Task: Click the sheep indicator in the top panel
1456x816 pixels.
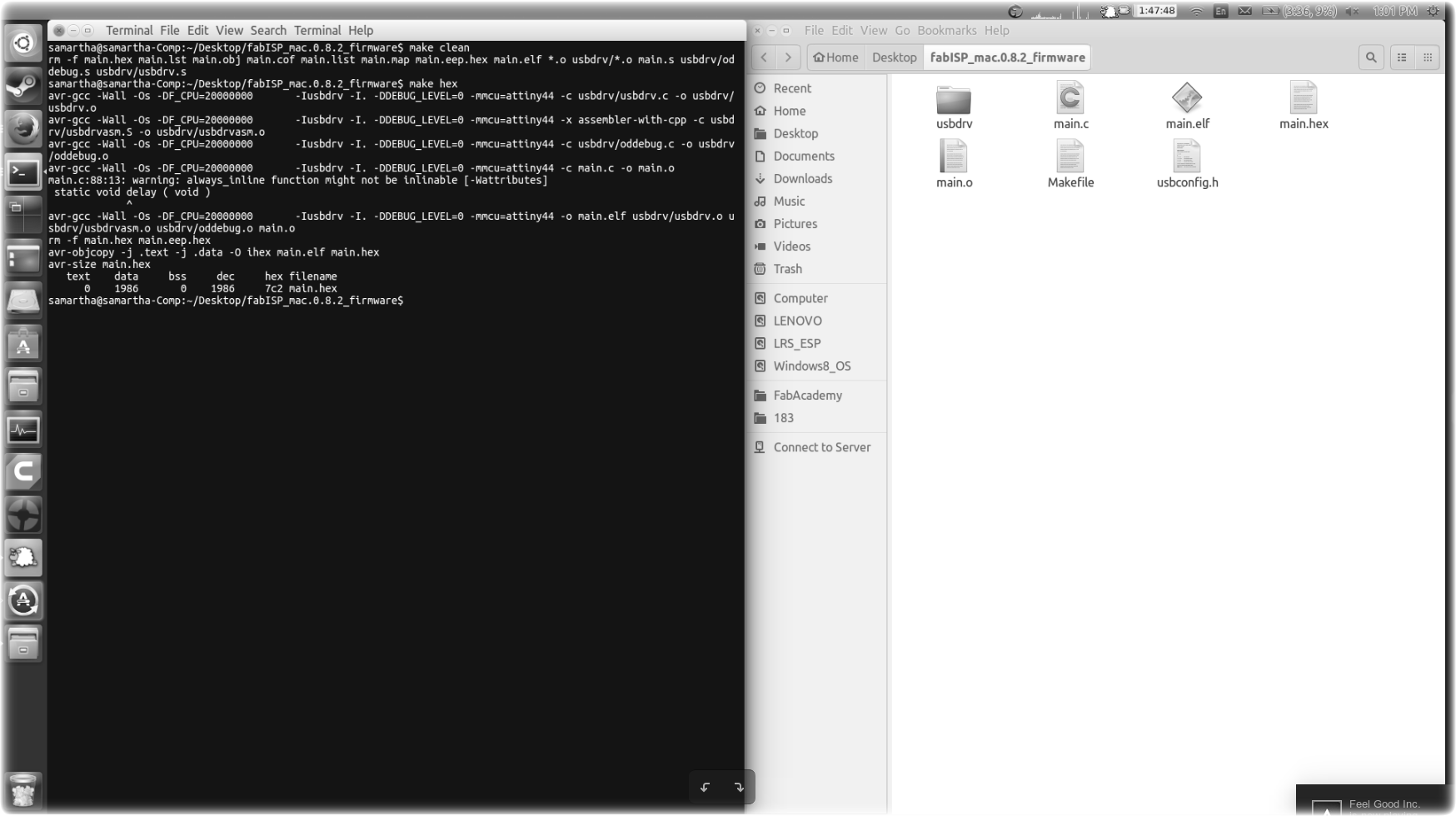Action: coord(1114,11)
